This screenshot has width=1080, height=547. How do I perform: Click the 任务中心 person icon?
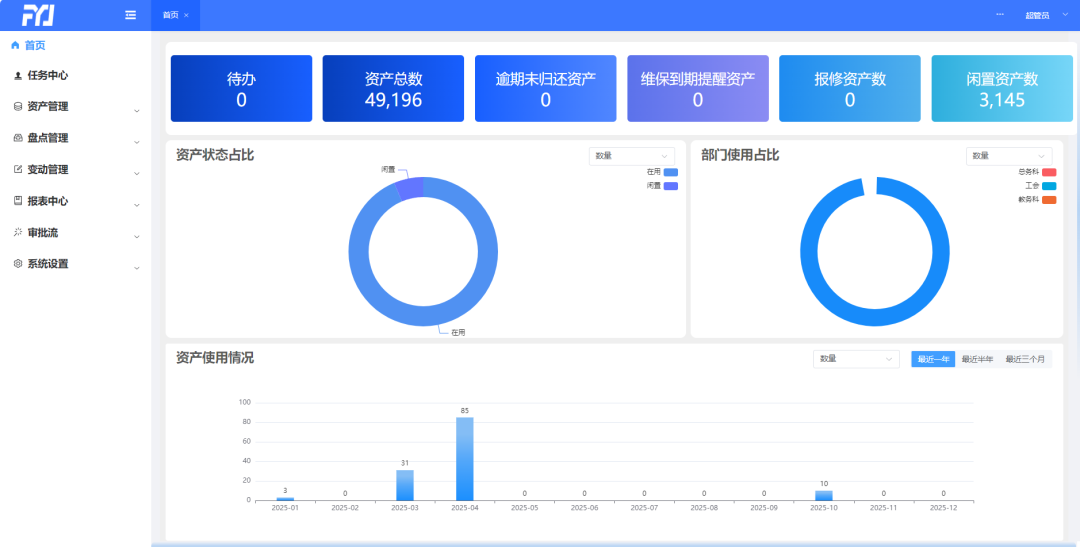click(18, 75)
